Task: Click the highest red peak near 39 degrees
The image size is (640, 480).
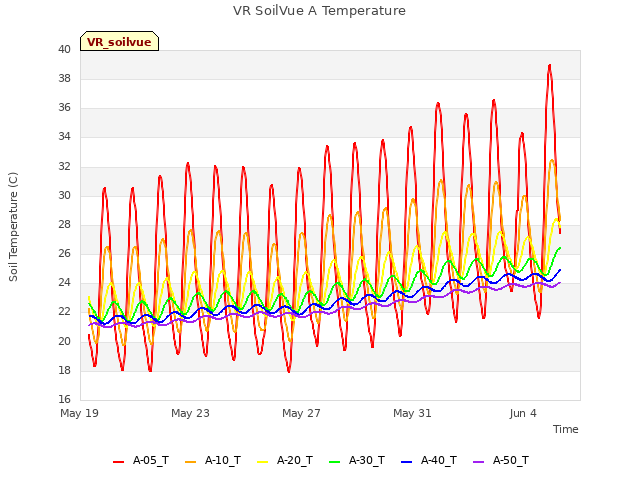Action: [x=550, y=65]
